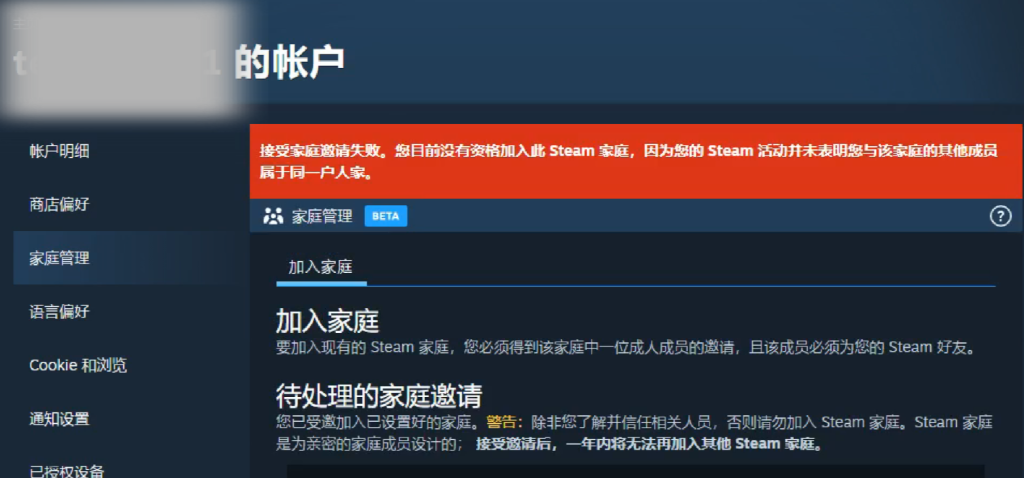The height and width of the screenshot is (478, 1024).
Task: Go to 通知设置
Action: point(59,419)
